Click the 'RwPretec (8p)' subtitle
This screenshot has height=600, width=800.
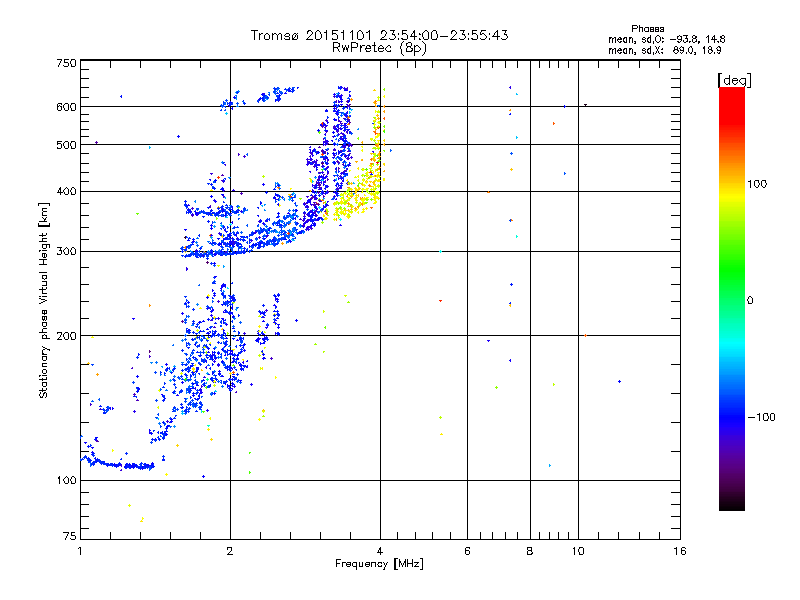pyautogui.click(x=379, y=48)
